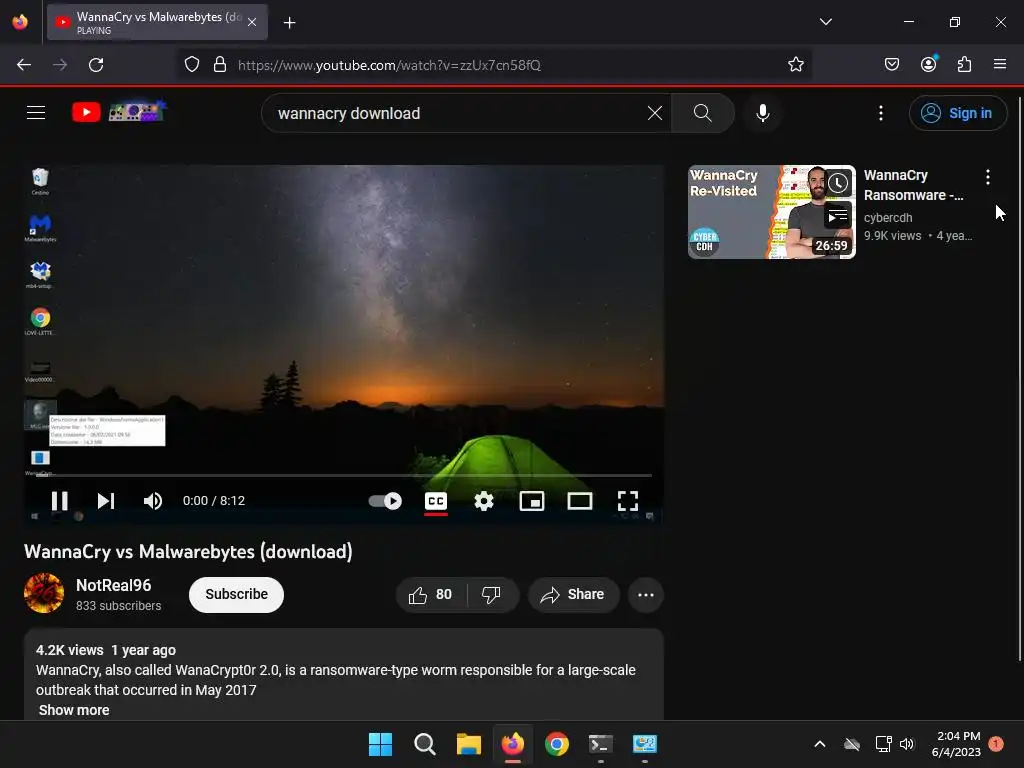The image size is (1024, 768).
Task: List all tabs dropdown arrow
Action: (x=825, y=22)
